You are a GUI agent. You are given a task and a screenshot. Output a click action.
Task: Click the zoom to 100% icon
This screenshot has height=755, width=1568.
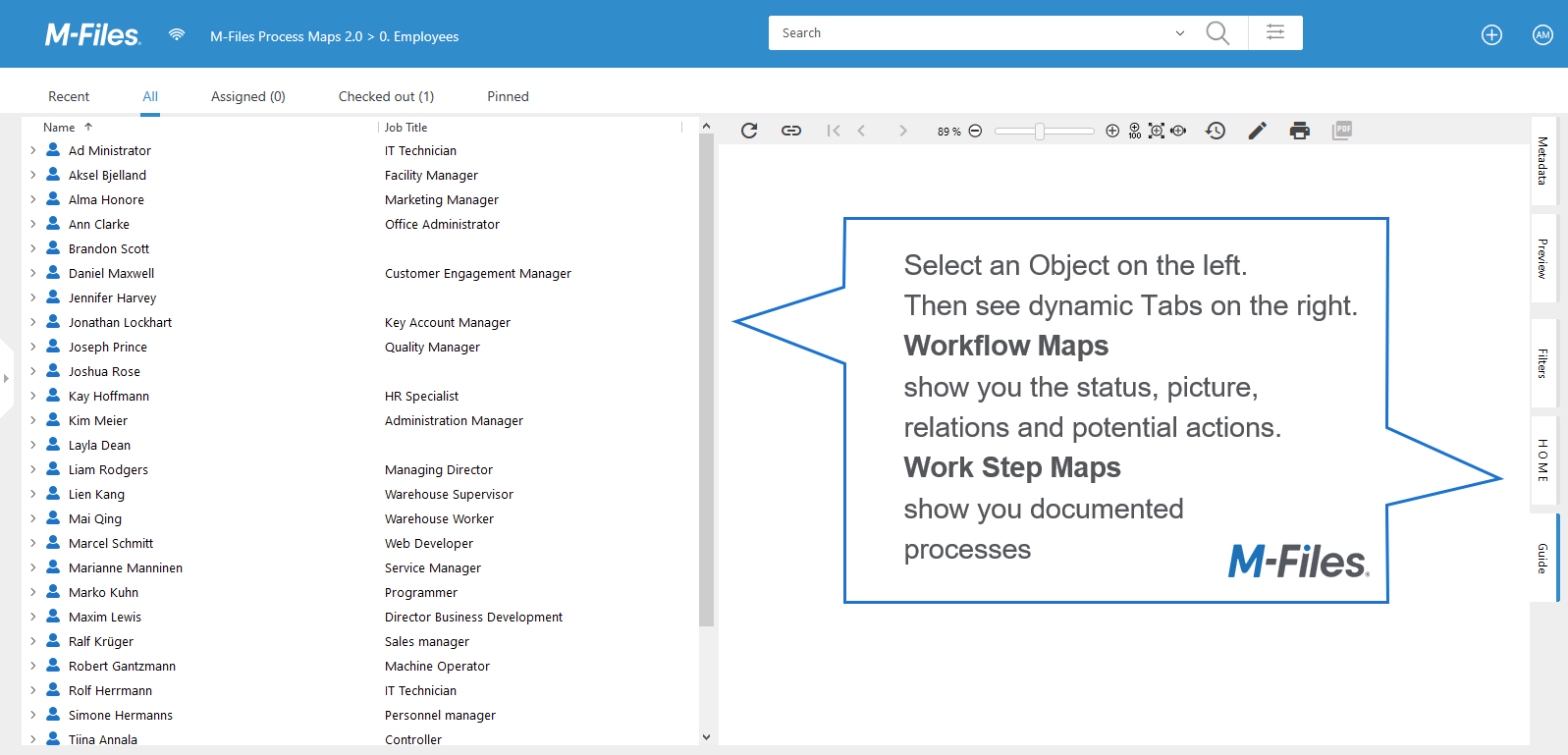1135,131
